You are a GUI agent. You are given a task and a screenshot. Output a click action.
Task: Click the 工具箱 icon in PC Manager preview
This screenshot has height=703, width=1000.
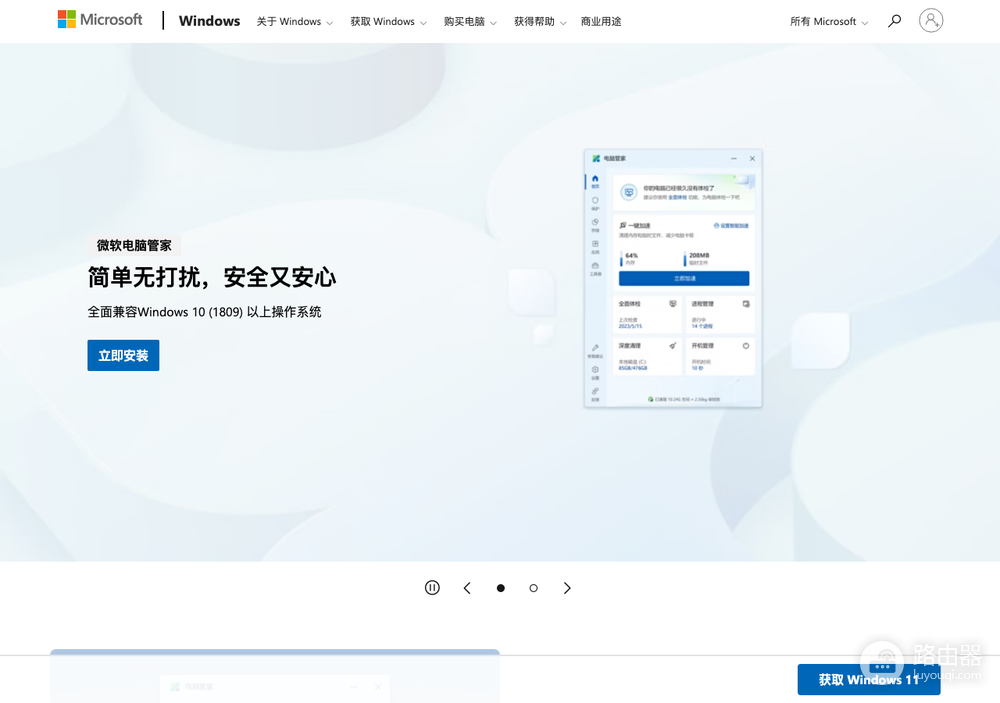tap(595, 268)
